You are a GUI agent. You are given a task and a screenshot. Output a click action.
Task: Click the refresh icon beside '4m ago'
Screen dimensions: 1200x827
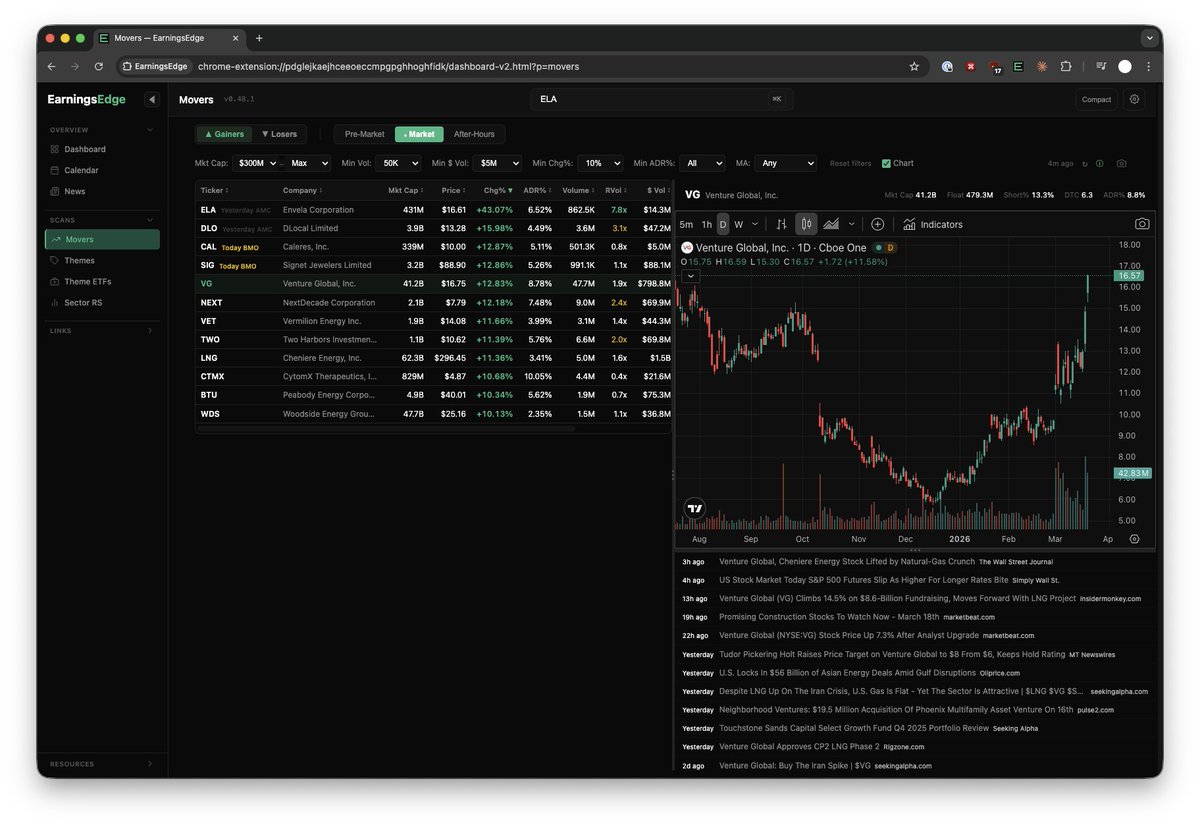click(x=1085, y=163)
